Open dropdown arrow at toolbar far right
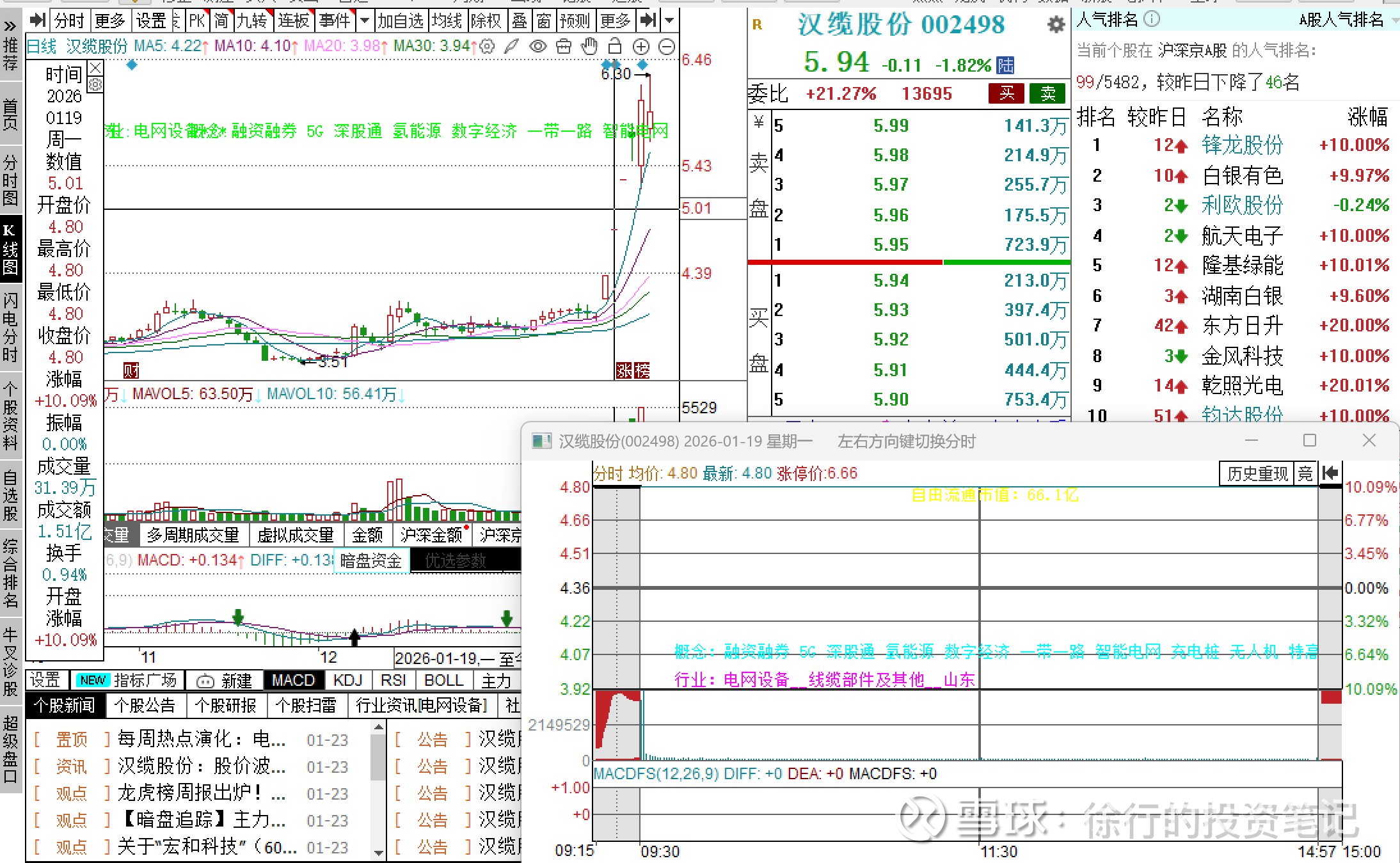The height and width of the screenshot is (863, 1400). (x=669, y=20)
